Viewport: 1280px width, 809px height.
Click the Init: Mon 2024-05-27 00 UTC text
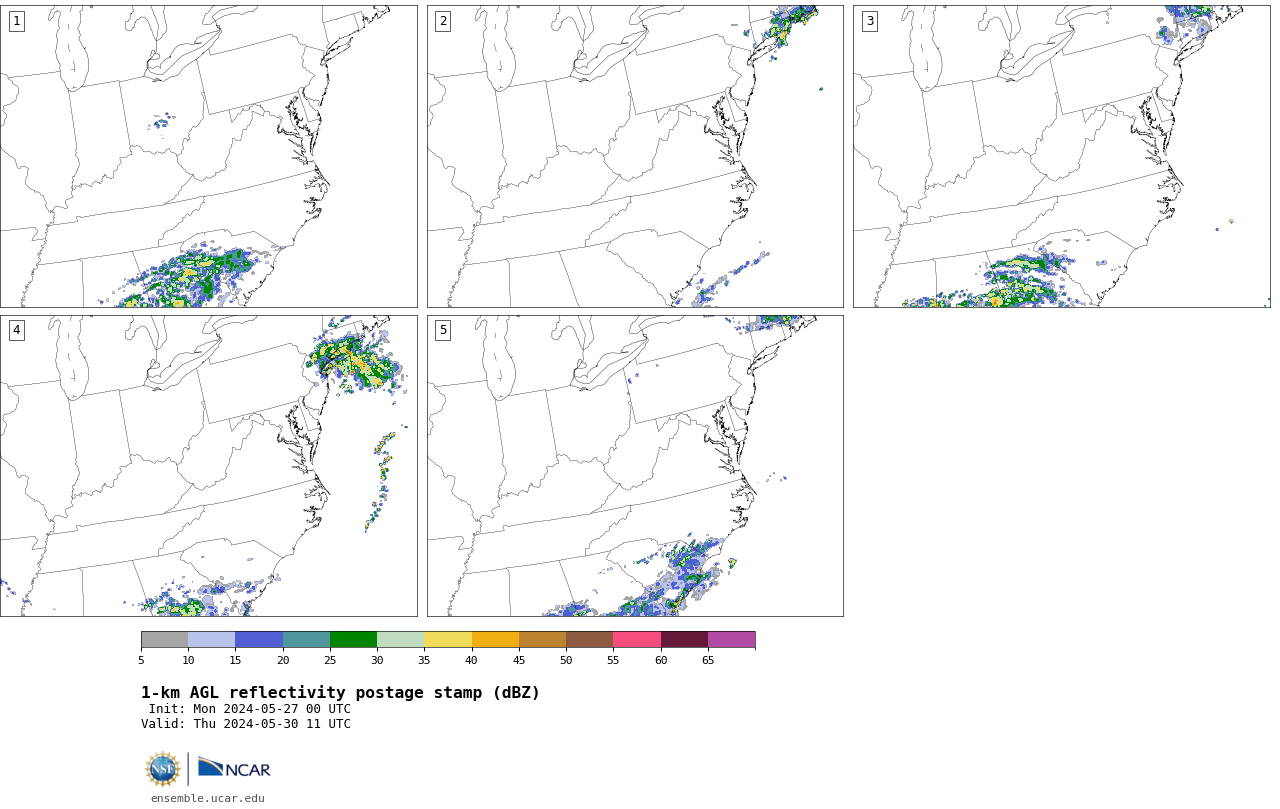pyautogui.click(x=250, y=709)
